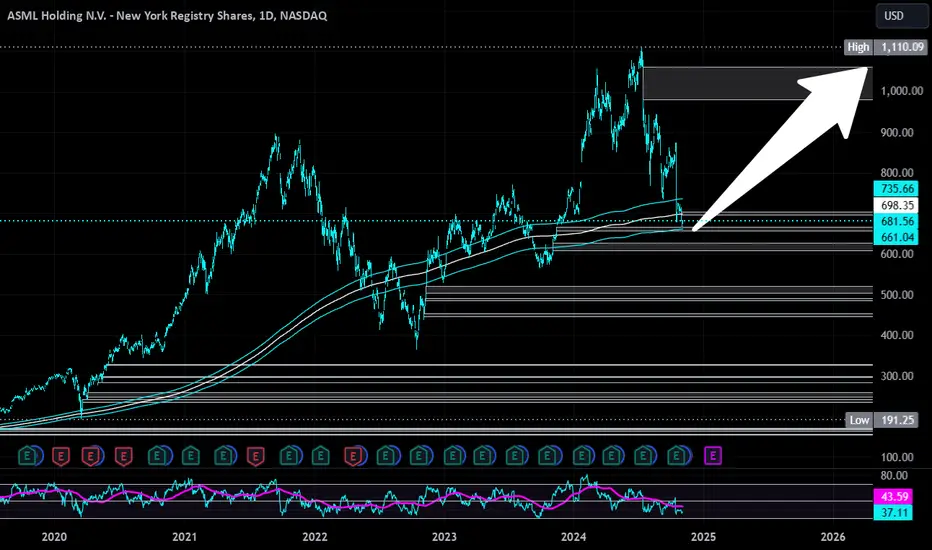
Task: Click the 681.56 current price tag
Action: (x=896, y=221)
